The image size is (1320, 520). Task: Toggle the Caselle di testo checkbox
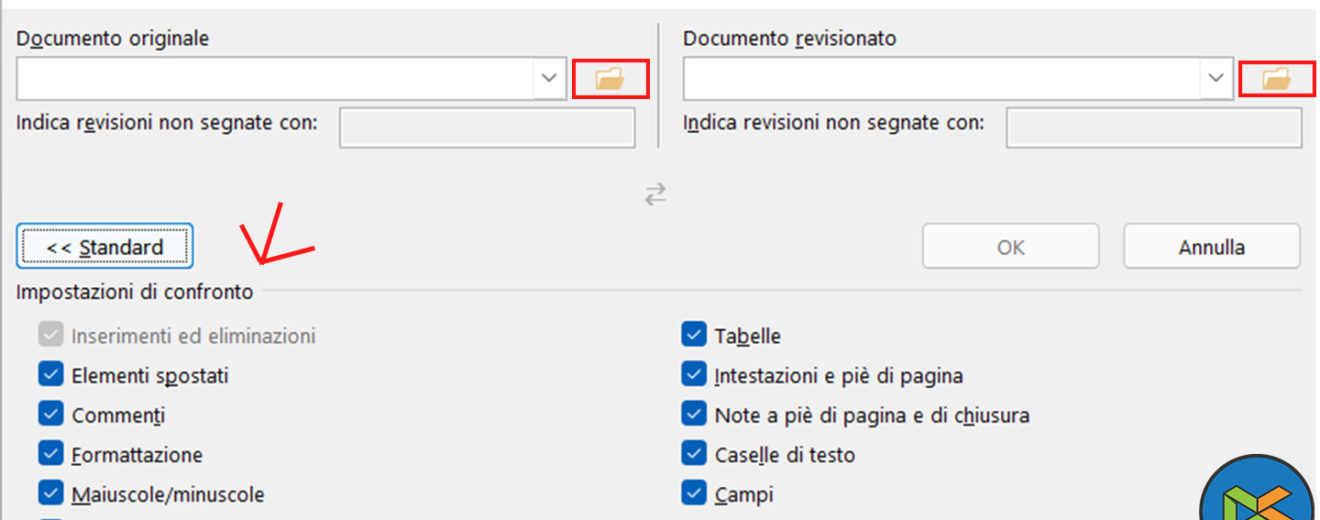694,454
